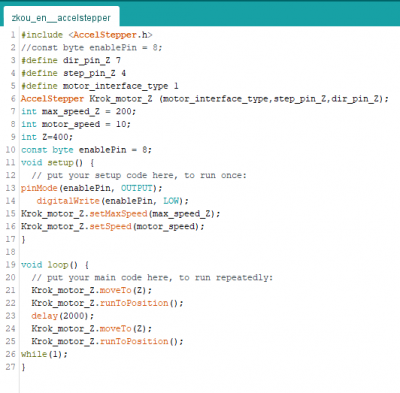This screenshot has width=400, height=393.
Task: Click the closing brace on line 27
Action: point(23,367)
